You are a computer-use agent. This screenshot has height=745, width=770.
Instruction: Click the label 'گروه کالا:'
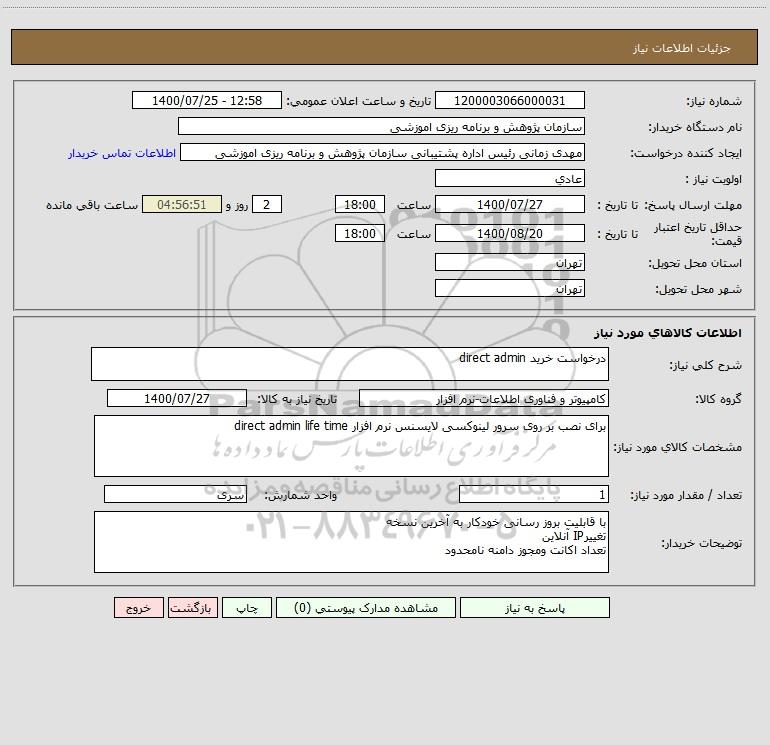[718, 399]
